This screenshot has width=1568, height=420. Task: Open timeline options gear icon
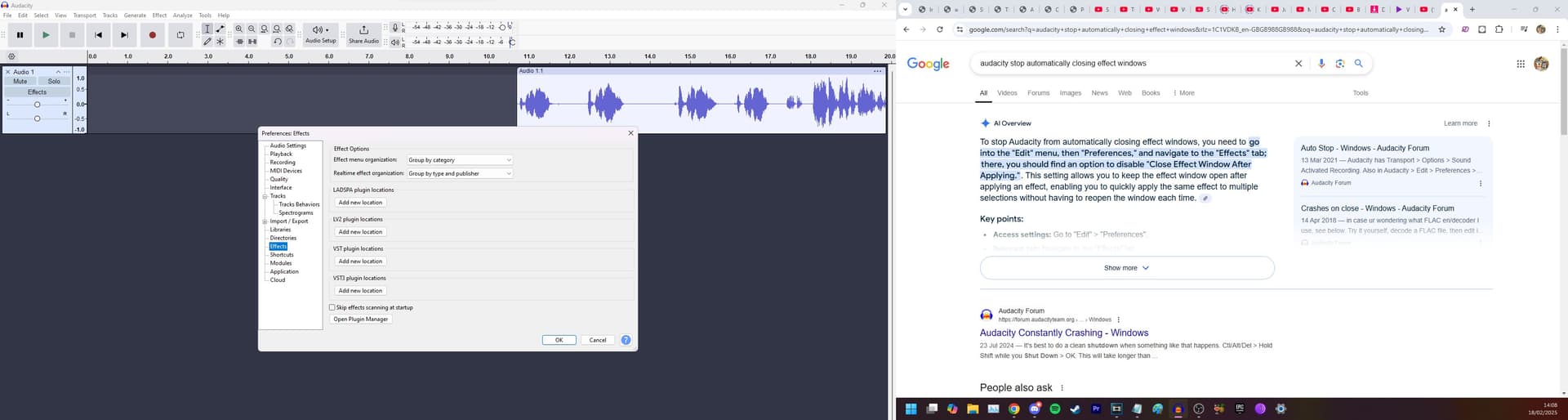(11, 56)
